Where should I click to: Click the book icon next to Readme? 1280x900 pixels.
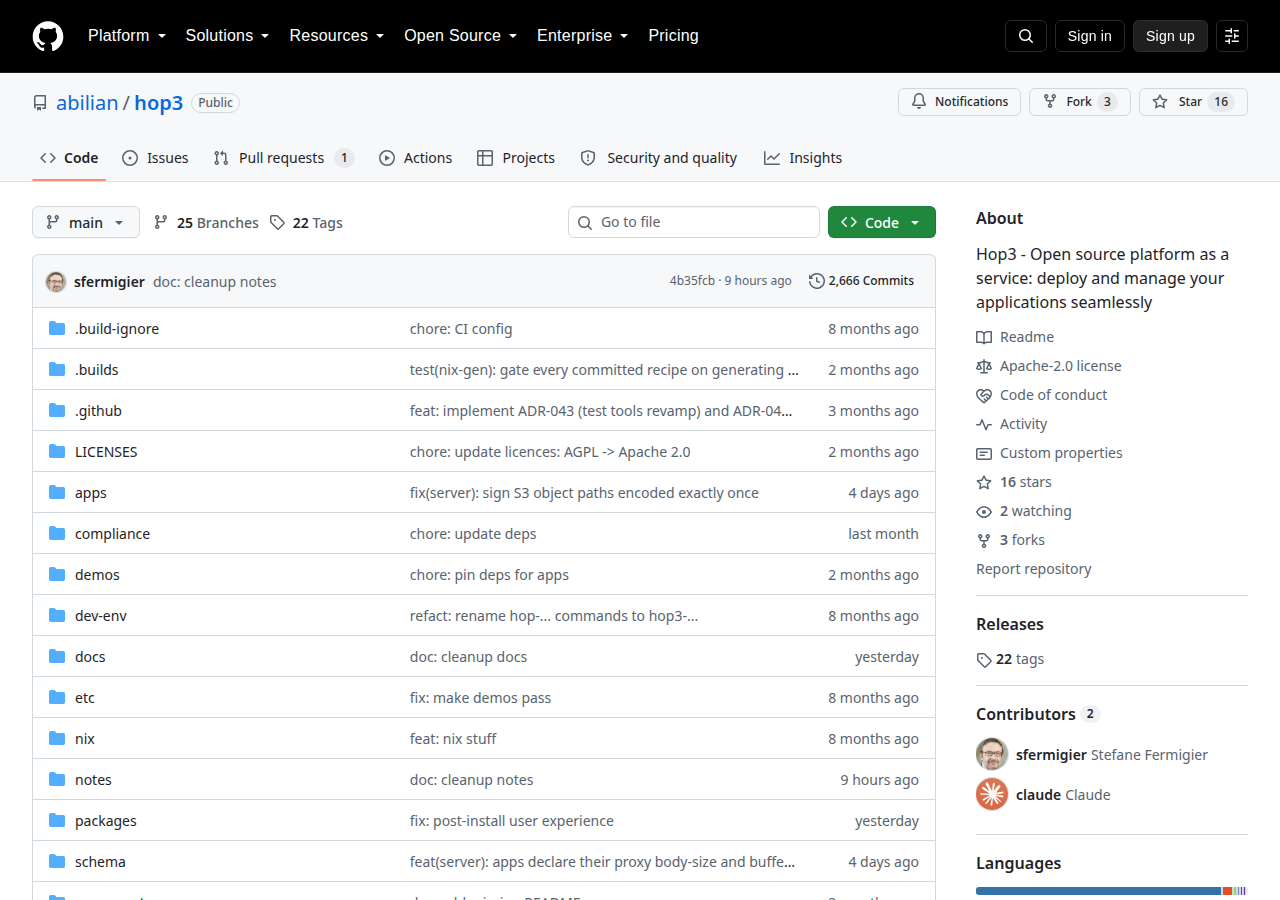(x=984, y=337)
